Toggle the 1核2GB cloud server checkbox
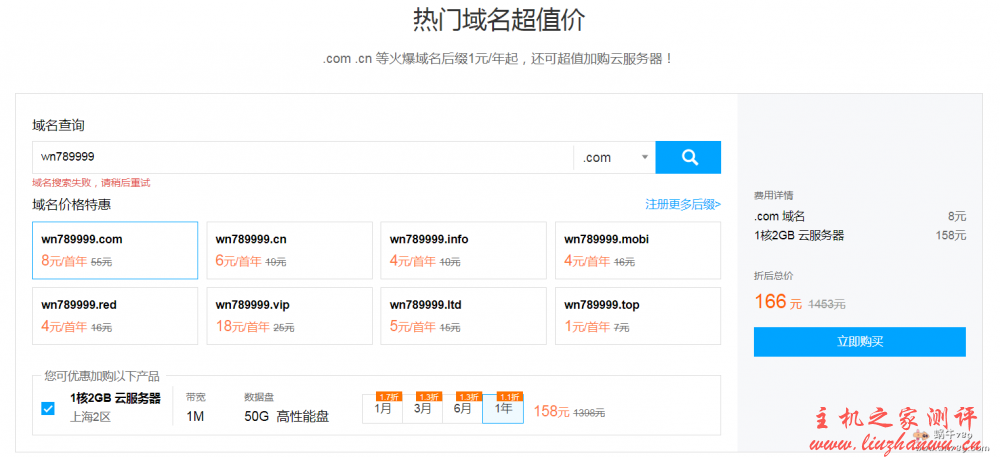This screenshot has width=1000, height=457. click(48, 408)
